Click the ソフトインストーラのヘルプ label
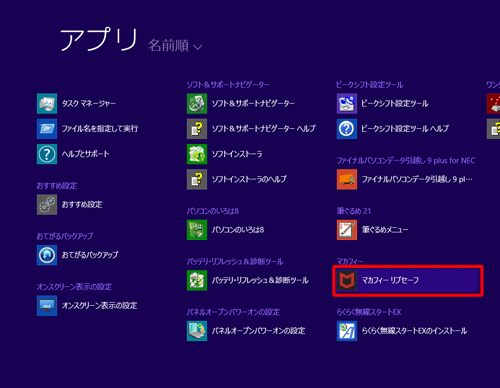This screenshot has width=500, height=388. (x=249, y=179)
